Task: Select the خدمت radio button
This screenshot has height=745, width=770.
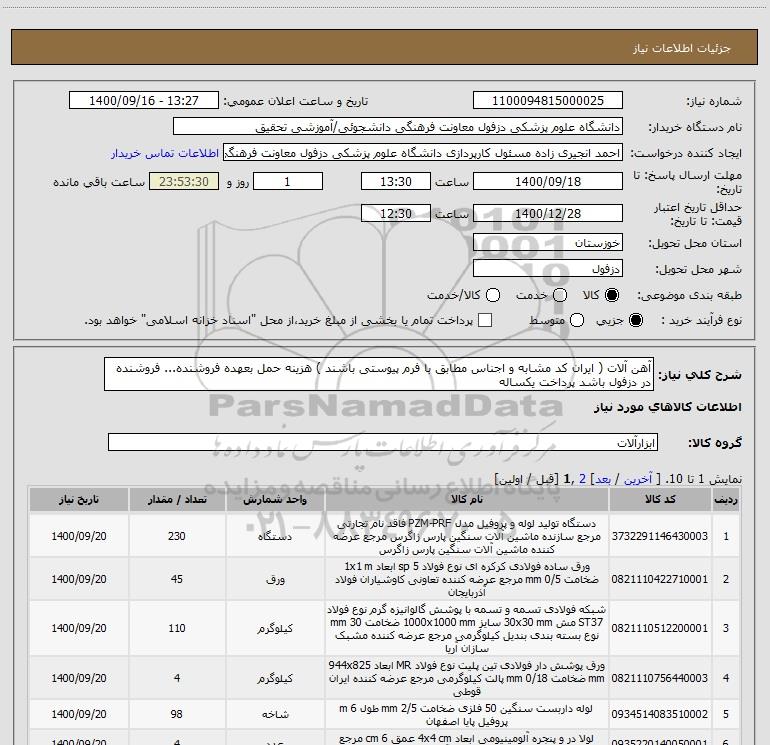Action: coord(560,295)
